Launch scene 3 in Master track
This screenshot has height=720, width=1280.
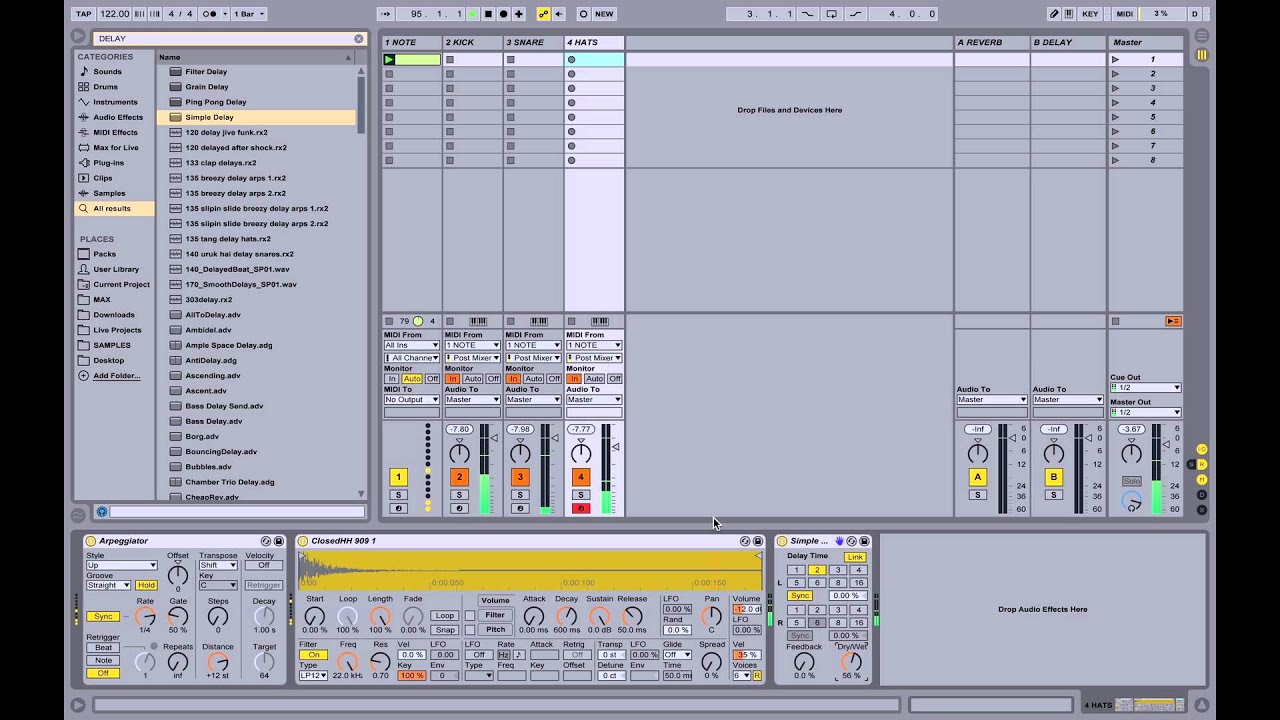tap(1115, 88)
